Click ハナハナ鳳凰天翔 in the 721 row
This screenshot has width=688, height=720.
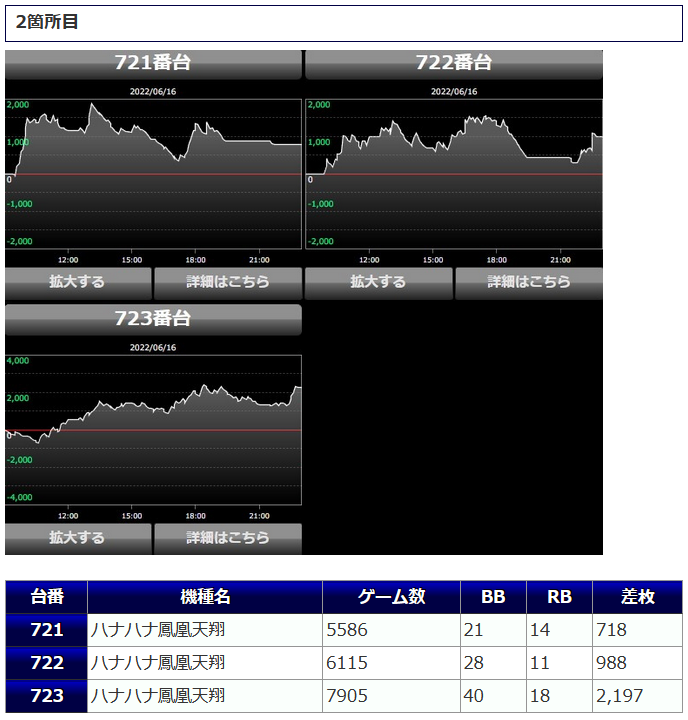tap(158, 630)
